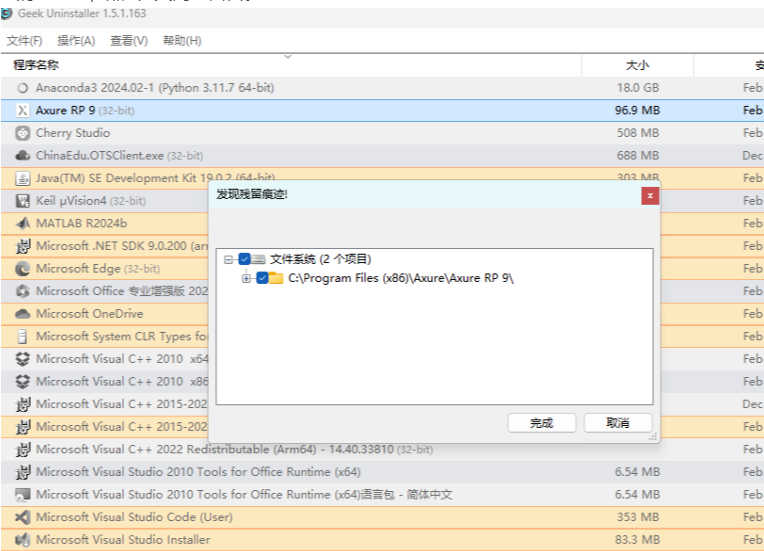Select the 文件系统 (2 个项目) label
Screen dimensions: 764x551
click(321, 259)
